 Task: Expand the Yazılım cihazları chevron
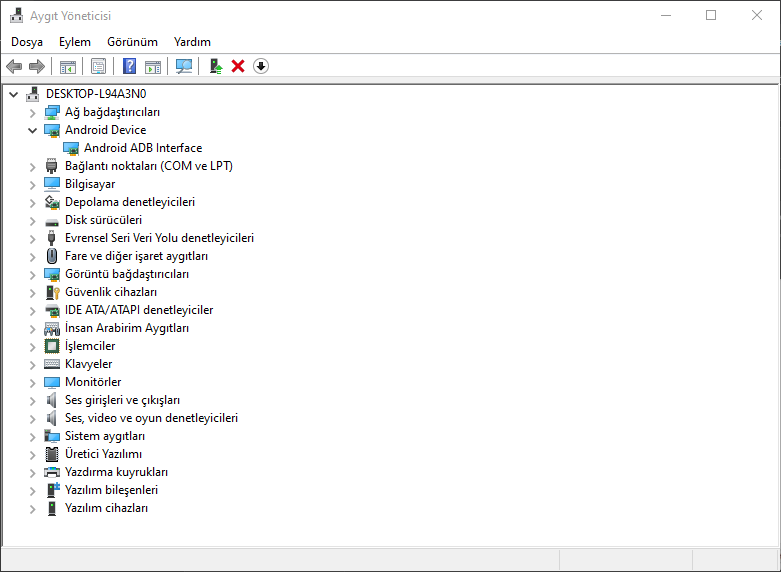click(x=32, y=509)
